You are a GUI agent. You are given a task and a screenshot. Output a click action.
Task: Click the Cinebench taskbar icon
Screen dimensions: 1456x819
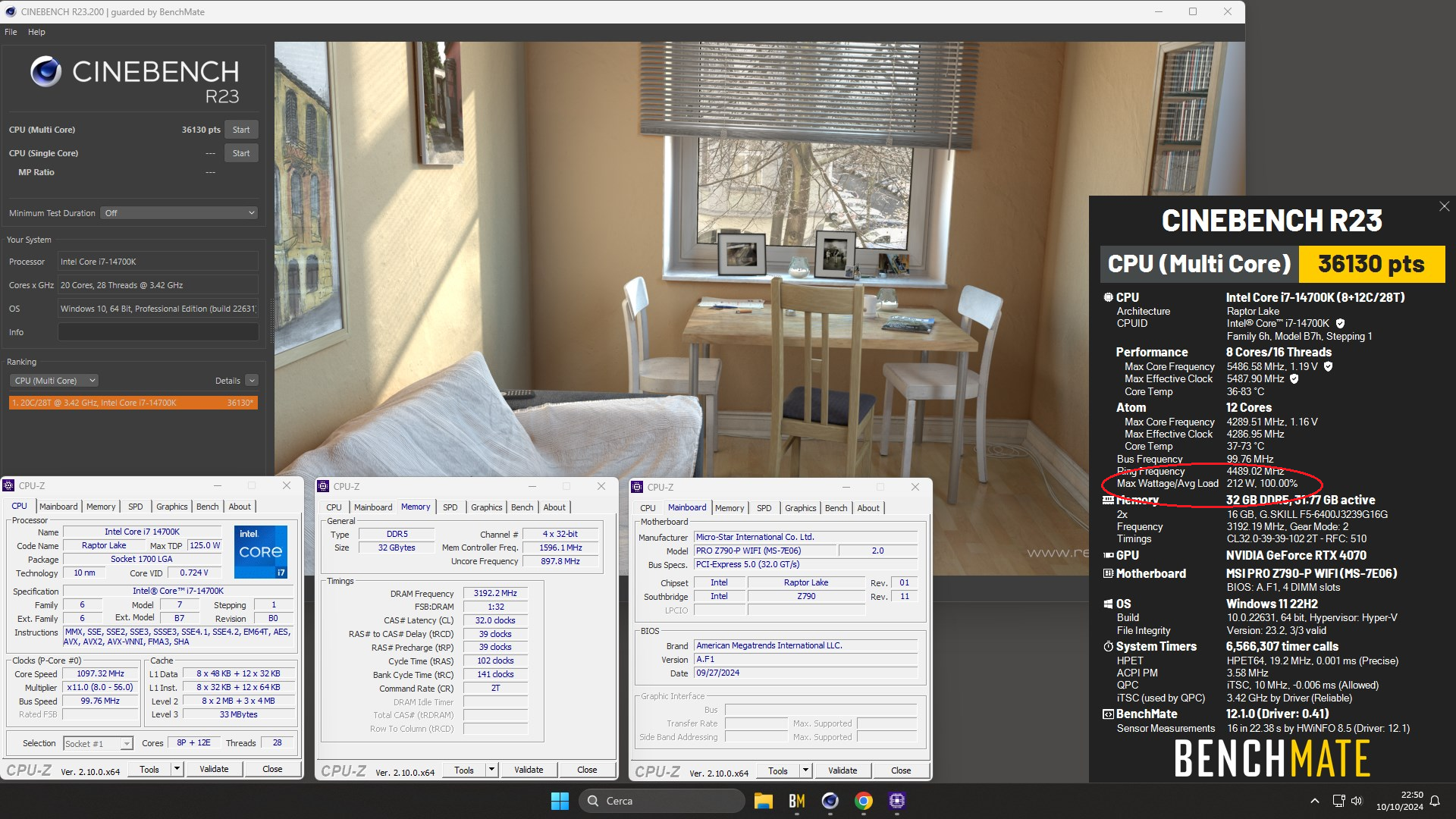[830, 801]
